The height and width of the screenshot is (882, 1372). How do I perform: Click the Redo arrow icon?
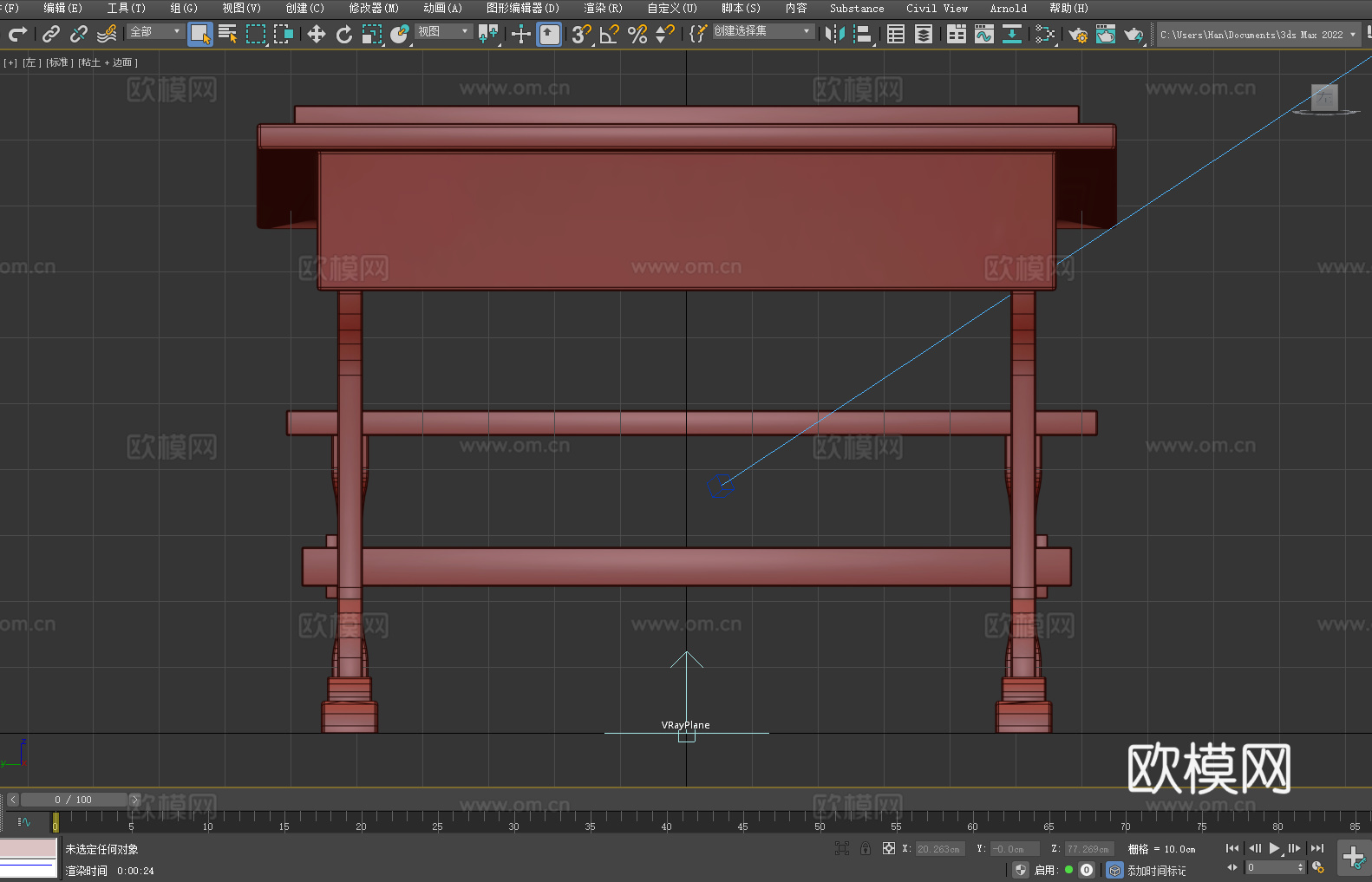pos(17,34)
